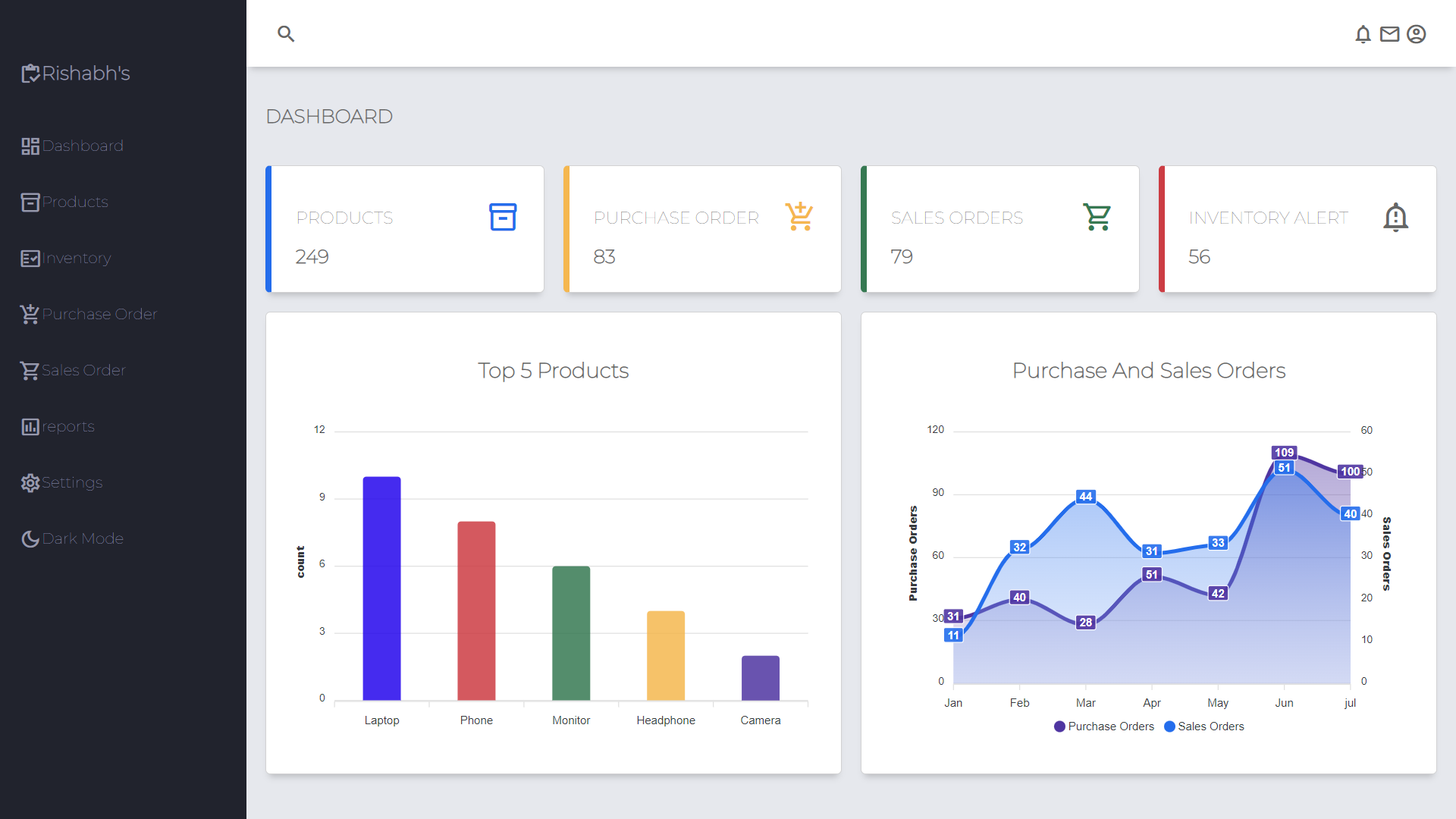Click the Dark Mode moon icon
Image resolution: width=1456 pixels, height=819 pixels.
pyautogui.click(x=30, y=539)
